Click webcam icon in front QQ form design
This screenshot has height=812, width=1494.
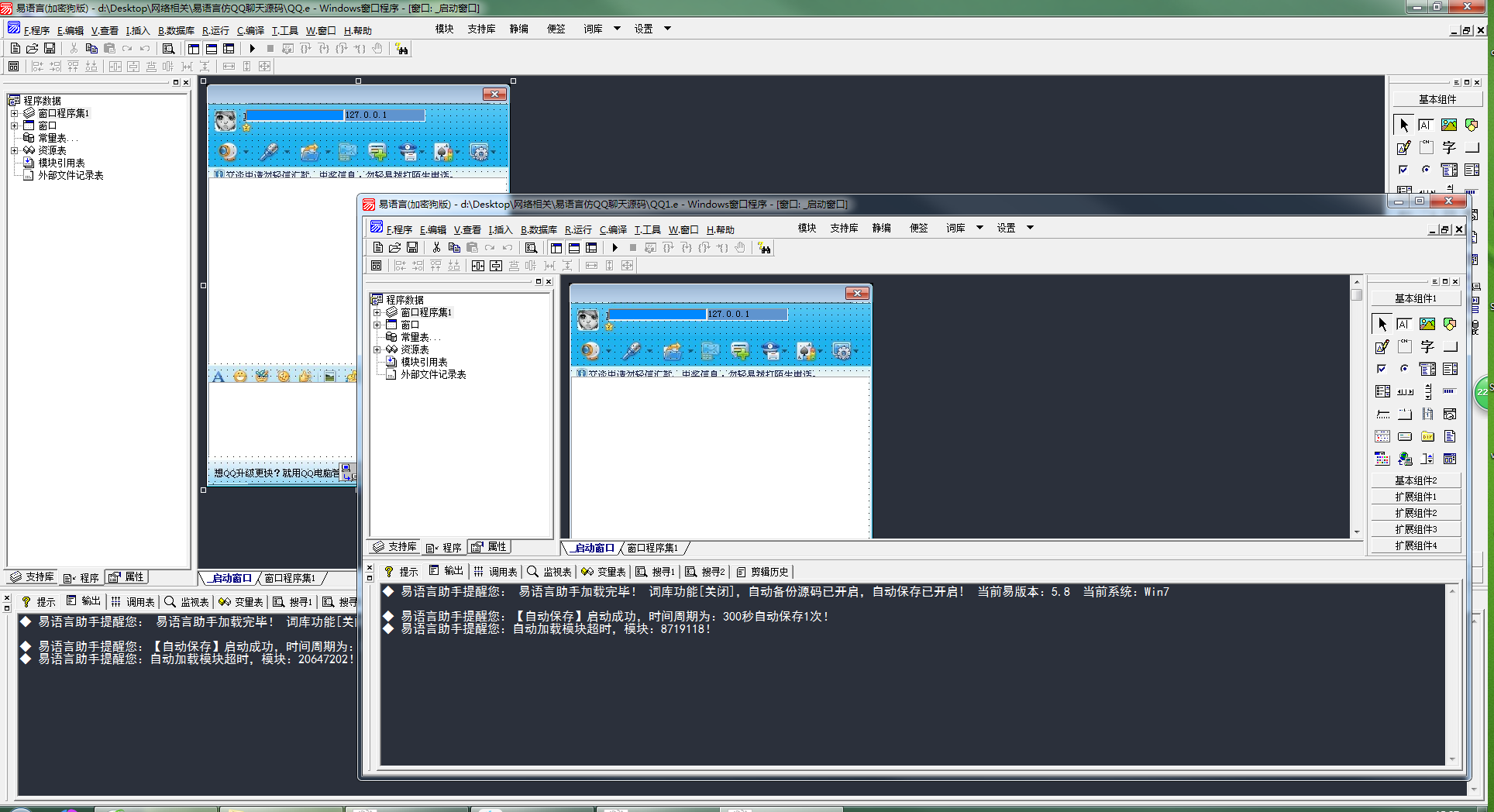tap(591, 351)
